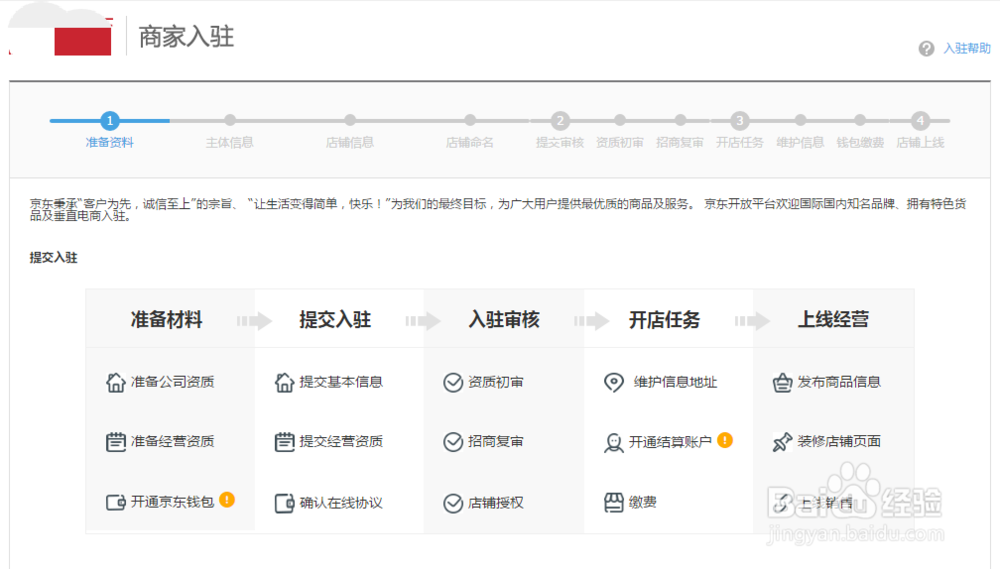The height and width of the screenshot is (569, 1000).
Task: Click the 准备材料 column heading
Action: pyautogui.click(x=166, y=320)
